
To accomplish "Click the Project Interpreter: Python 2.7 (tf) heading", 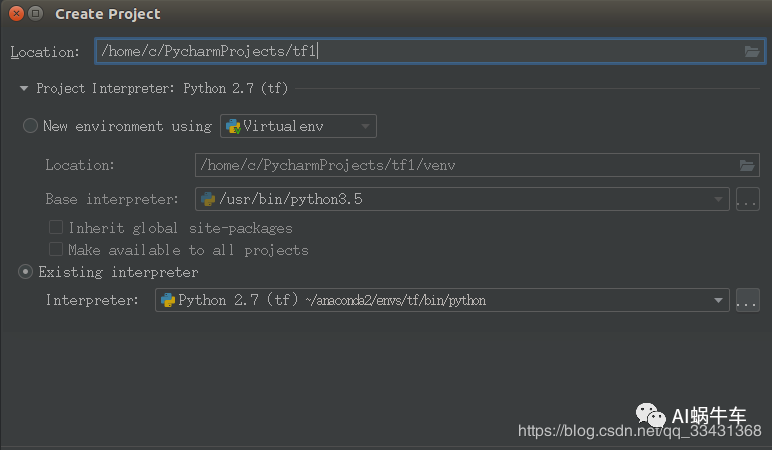I will [162, 89].
